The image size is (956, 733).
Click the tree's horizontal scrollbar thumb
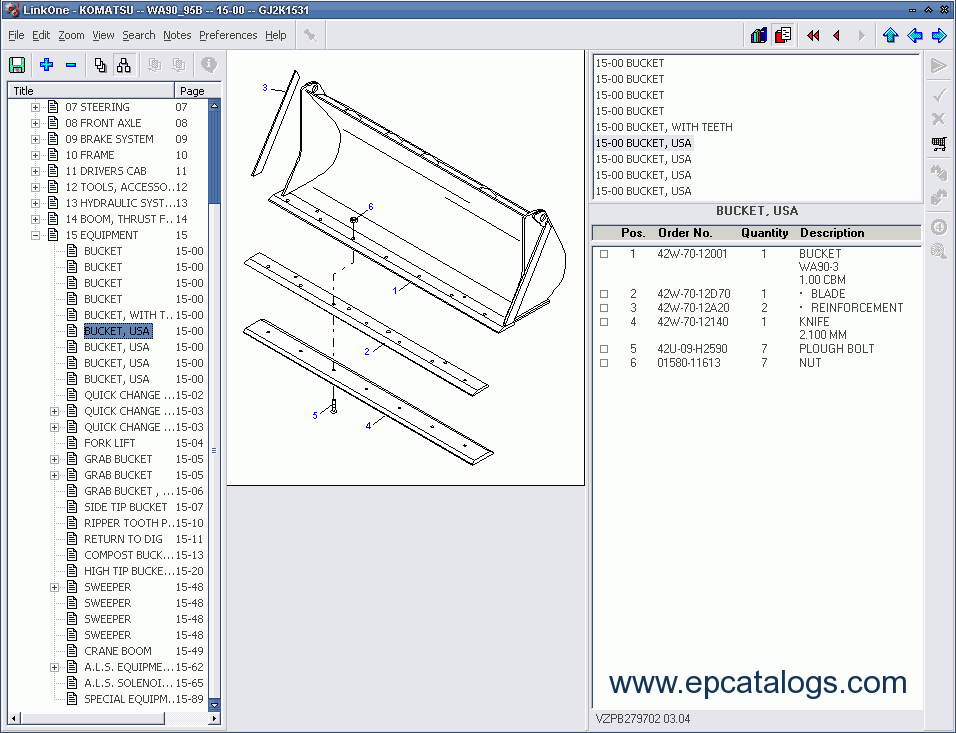92,718
